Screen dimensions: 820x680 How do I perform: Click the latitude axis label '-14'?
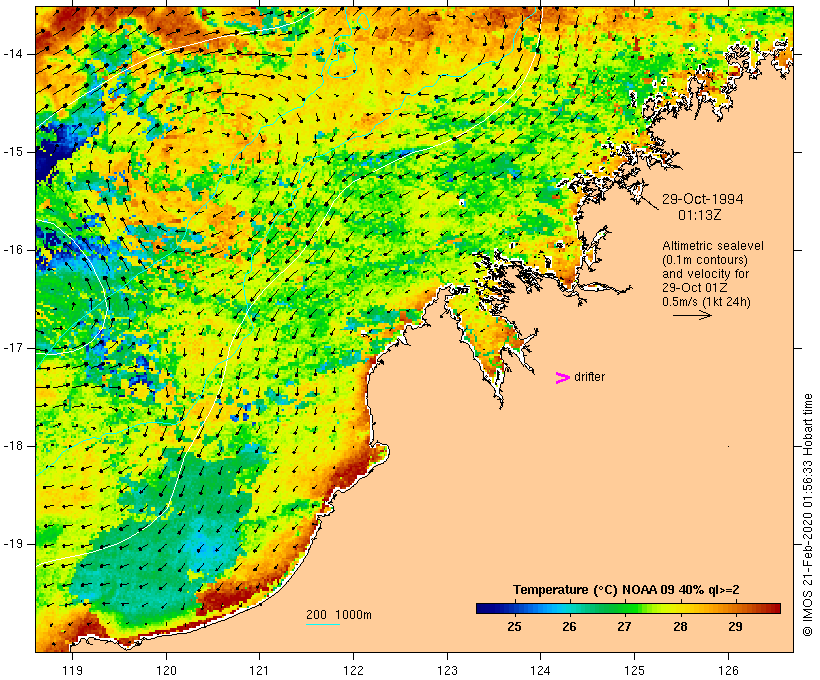(x=13, y=54)
